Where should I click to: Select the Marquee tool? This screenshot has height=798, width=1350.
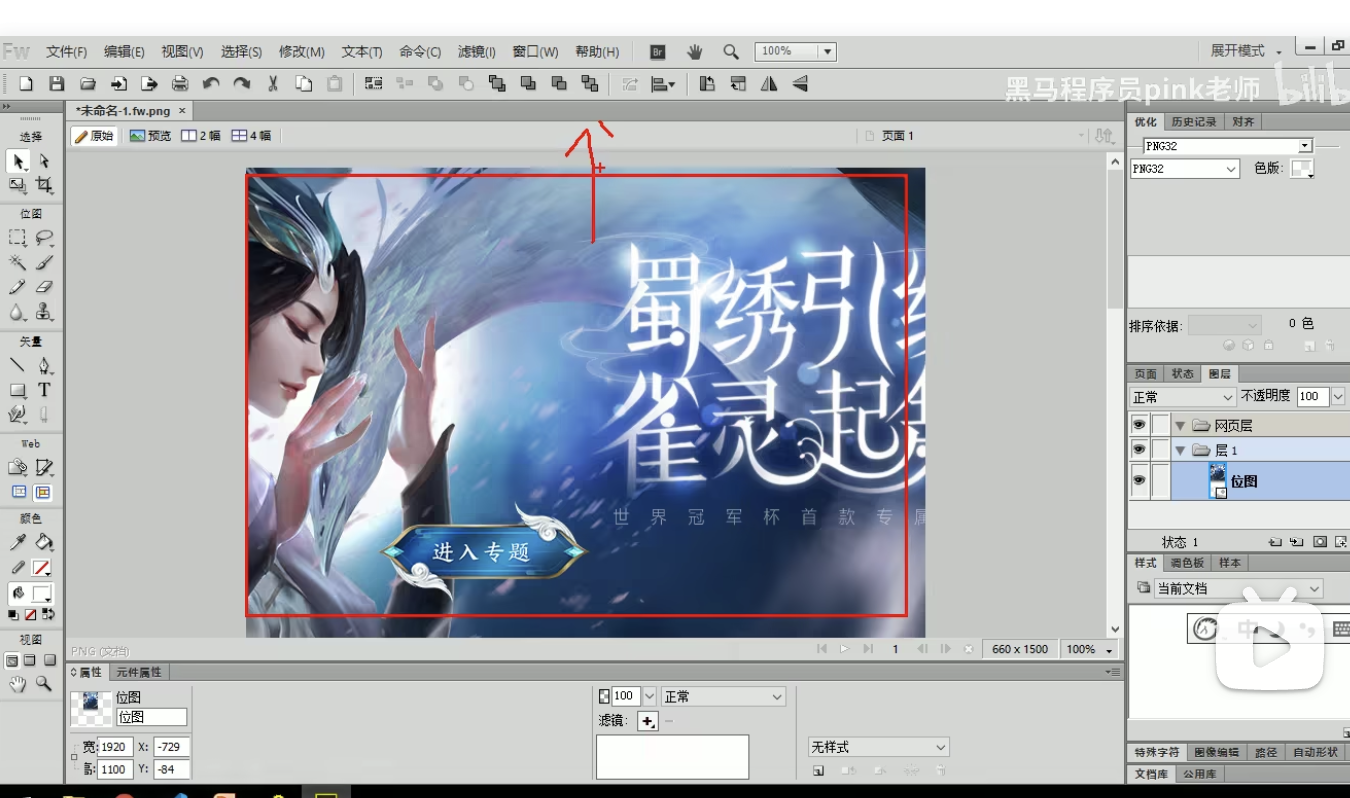point(18,238)
